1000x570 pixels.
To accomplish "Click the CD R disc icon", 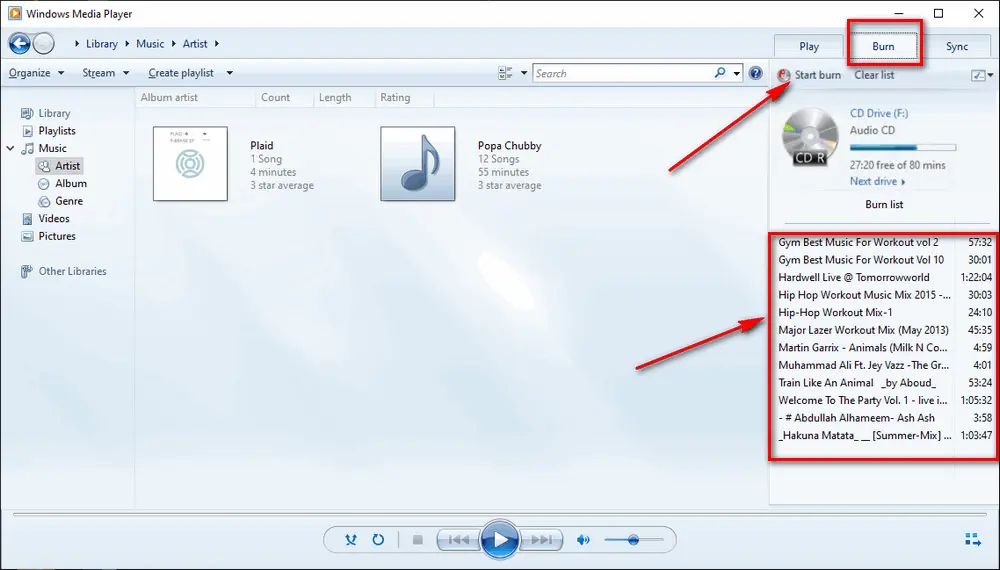I will coord(810,137).
